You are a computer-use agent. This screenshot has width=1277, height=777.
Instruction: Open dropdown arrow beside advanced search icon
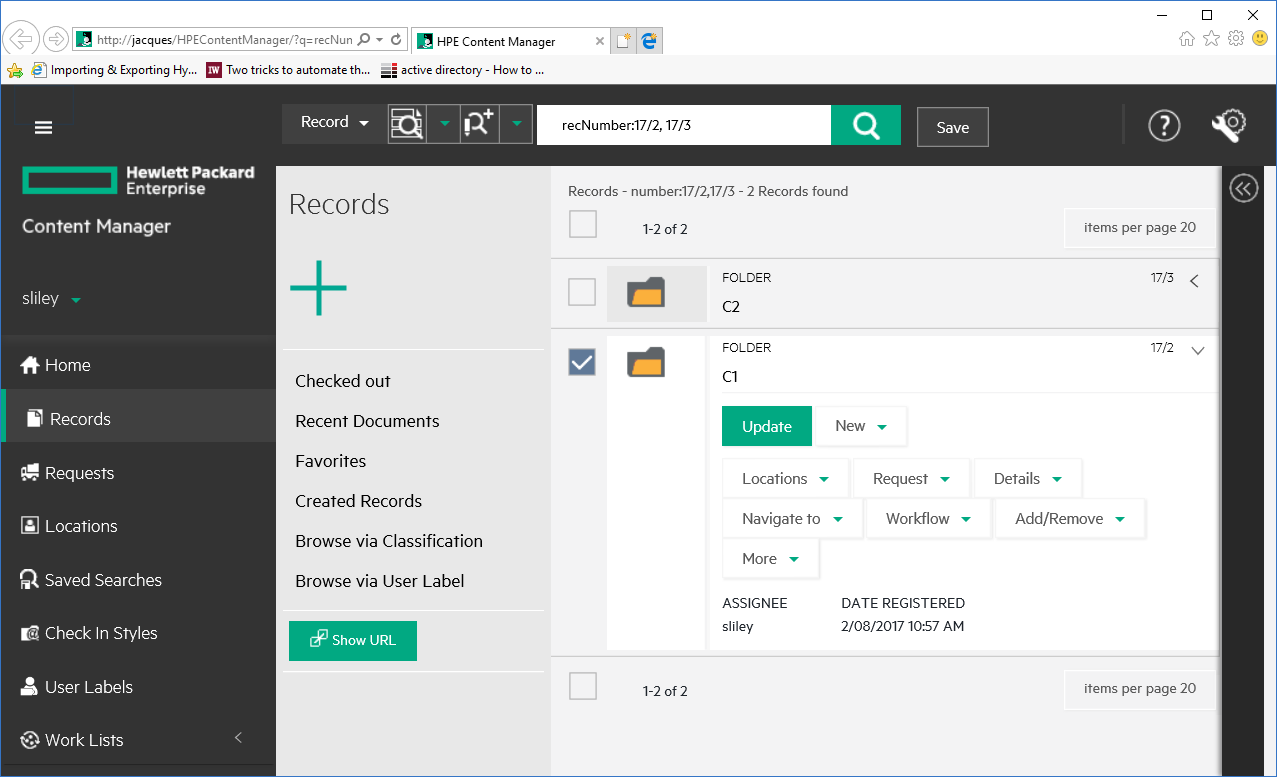click(444, 125)
